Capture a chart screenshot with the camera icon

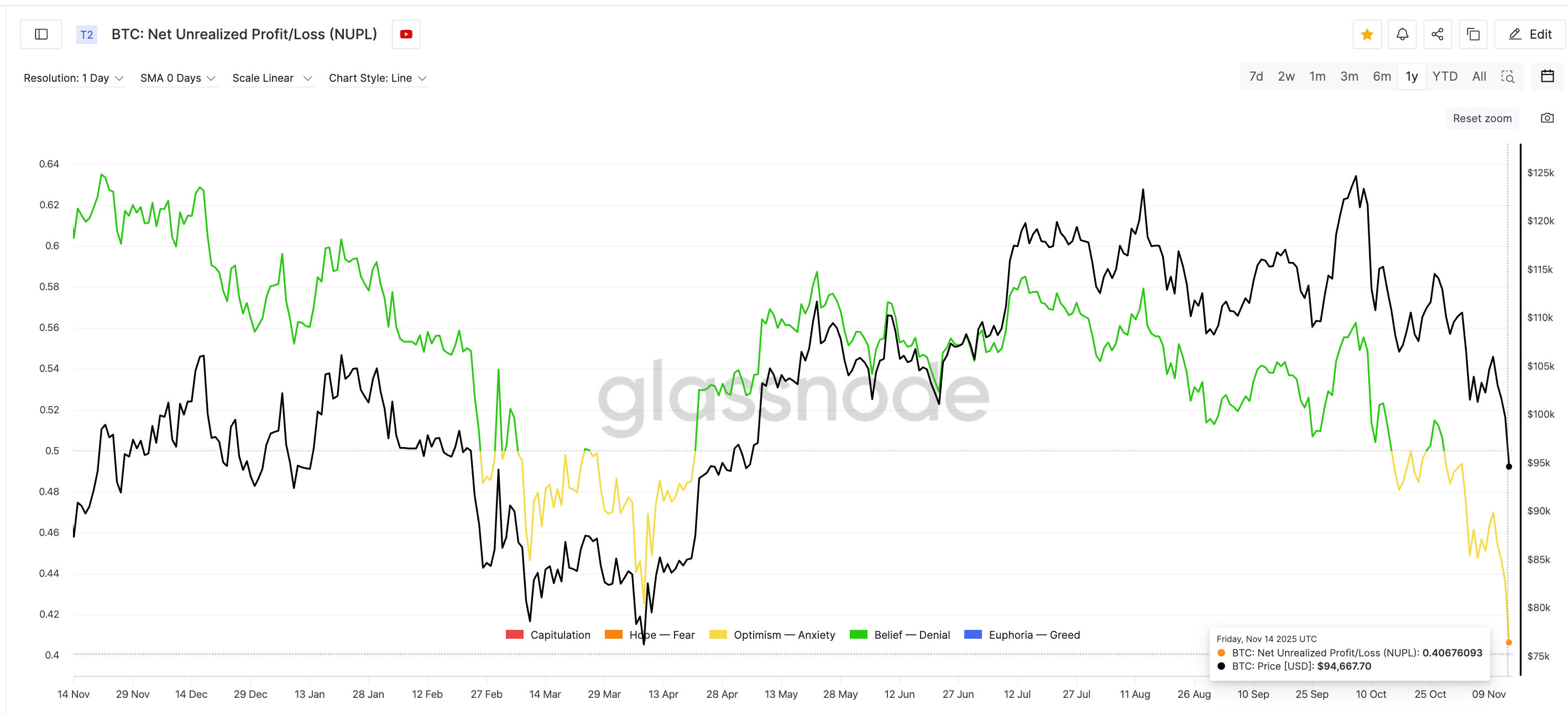(1548, 118)
